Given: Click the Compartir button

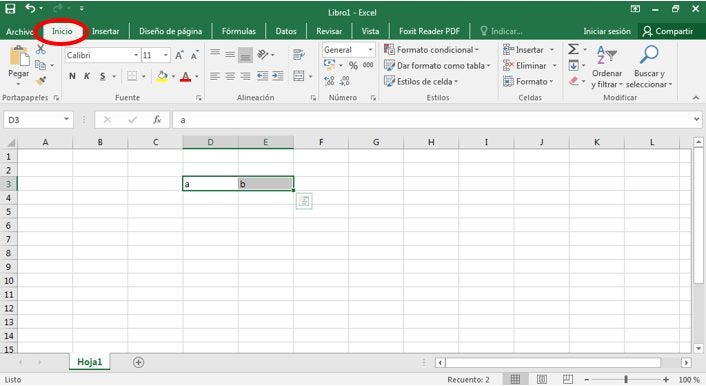Looking at the screenshot, I should coord(668,31).
